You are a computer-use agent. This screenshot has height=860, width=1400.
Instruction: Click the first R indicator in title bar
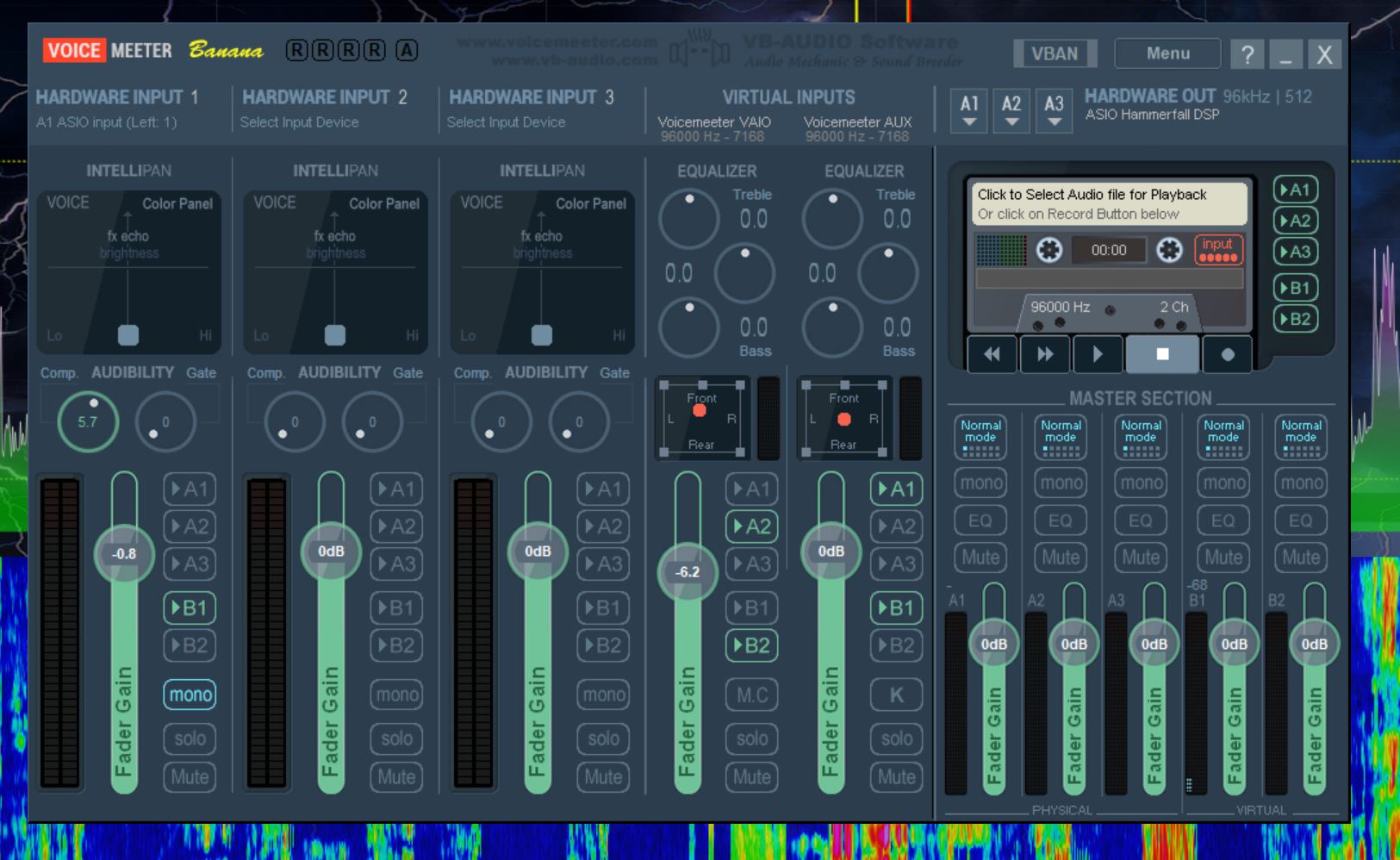[x=296, y=51]
